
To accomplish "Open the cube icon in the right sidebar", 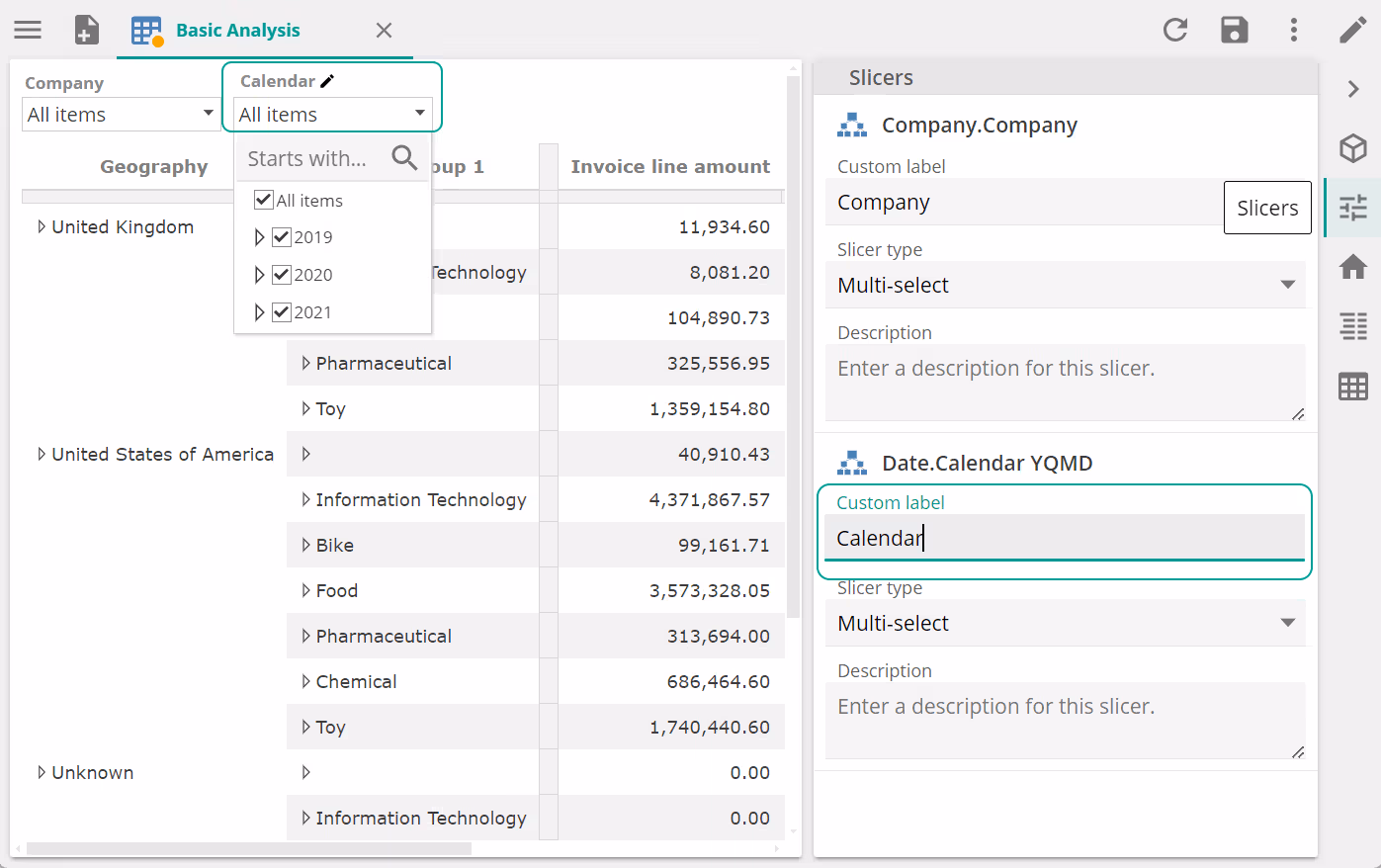I will coord(1352,148).
